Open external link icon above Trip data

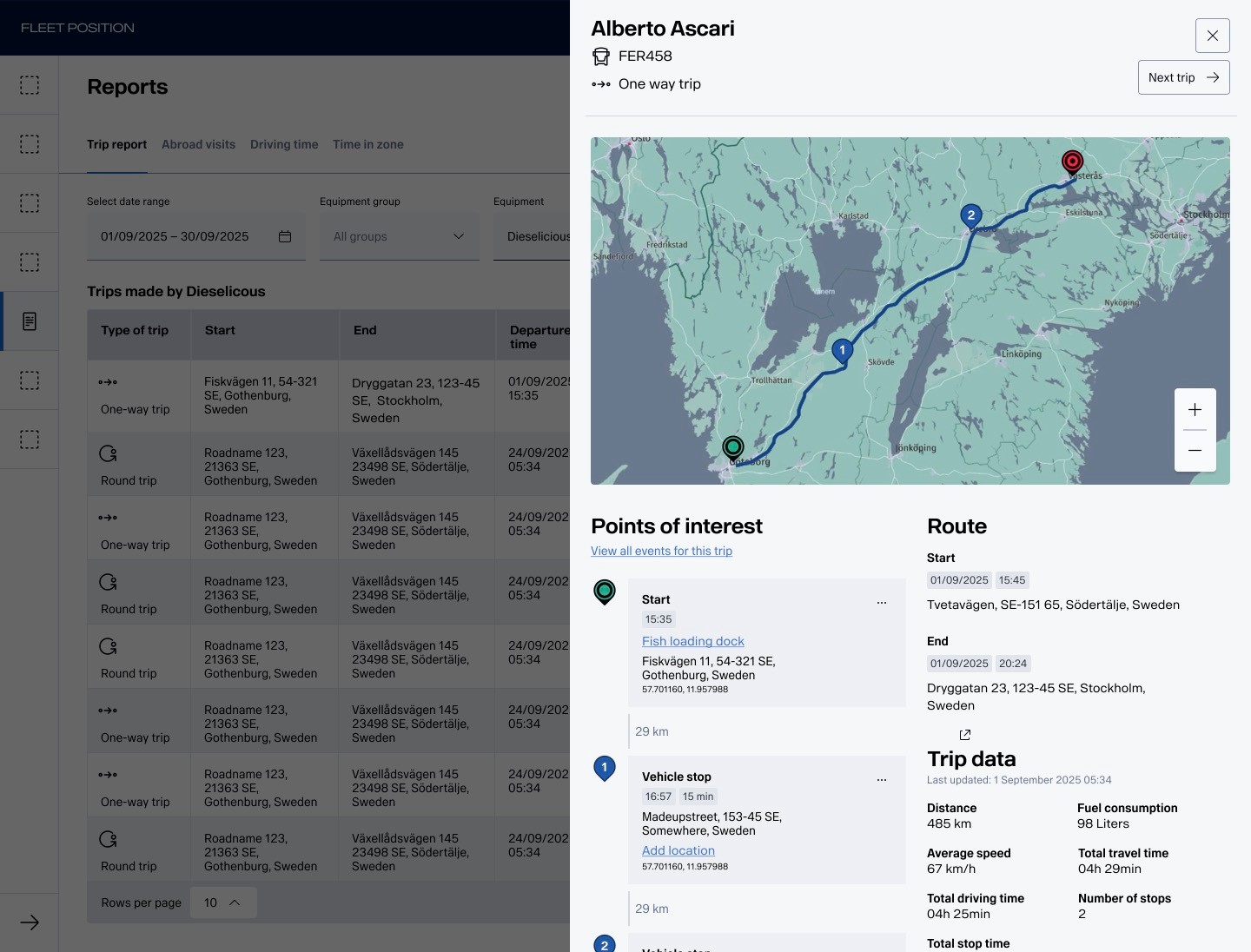[x=964, y=735]
